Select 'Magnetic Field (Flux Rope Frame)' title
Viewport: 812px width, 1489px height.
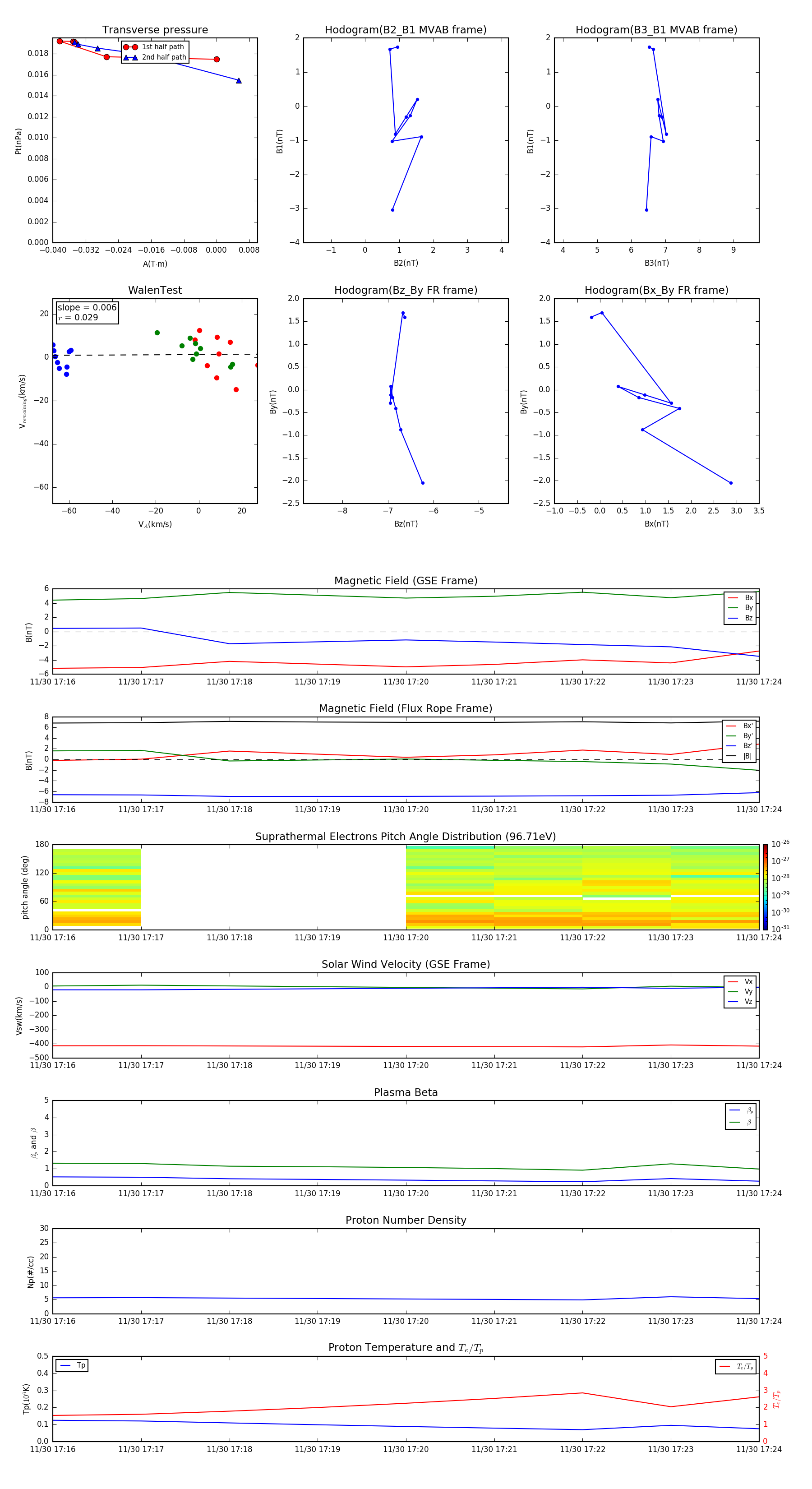tap(406, 709)
